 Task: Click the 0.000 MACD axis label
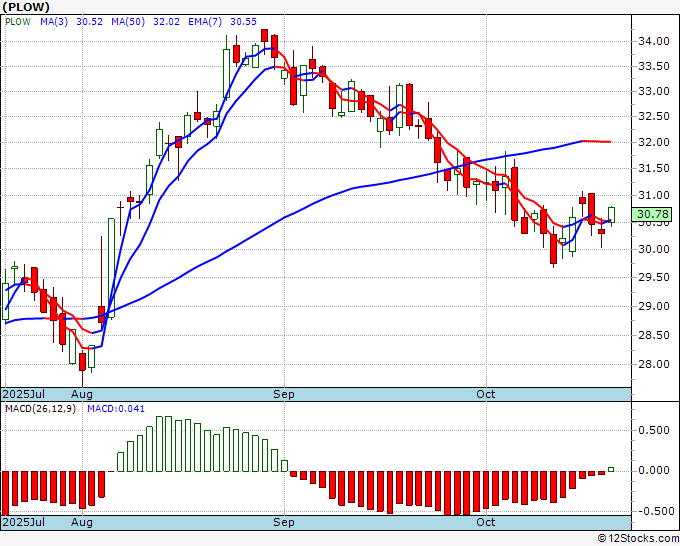click(x=654, y=471)
